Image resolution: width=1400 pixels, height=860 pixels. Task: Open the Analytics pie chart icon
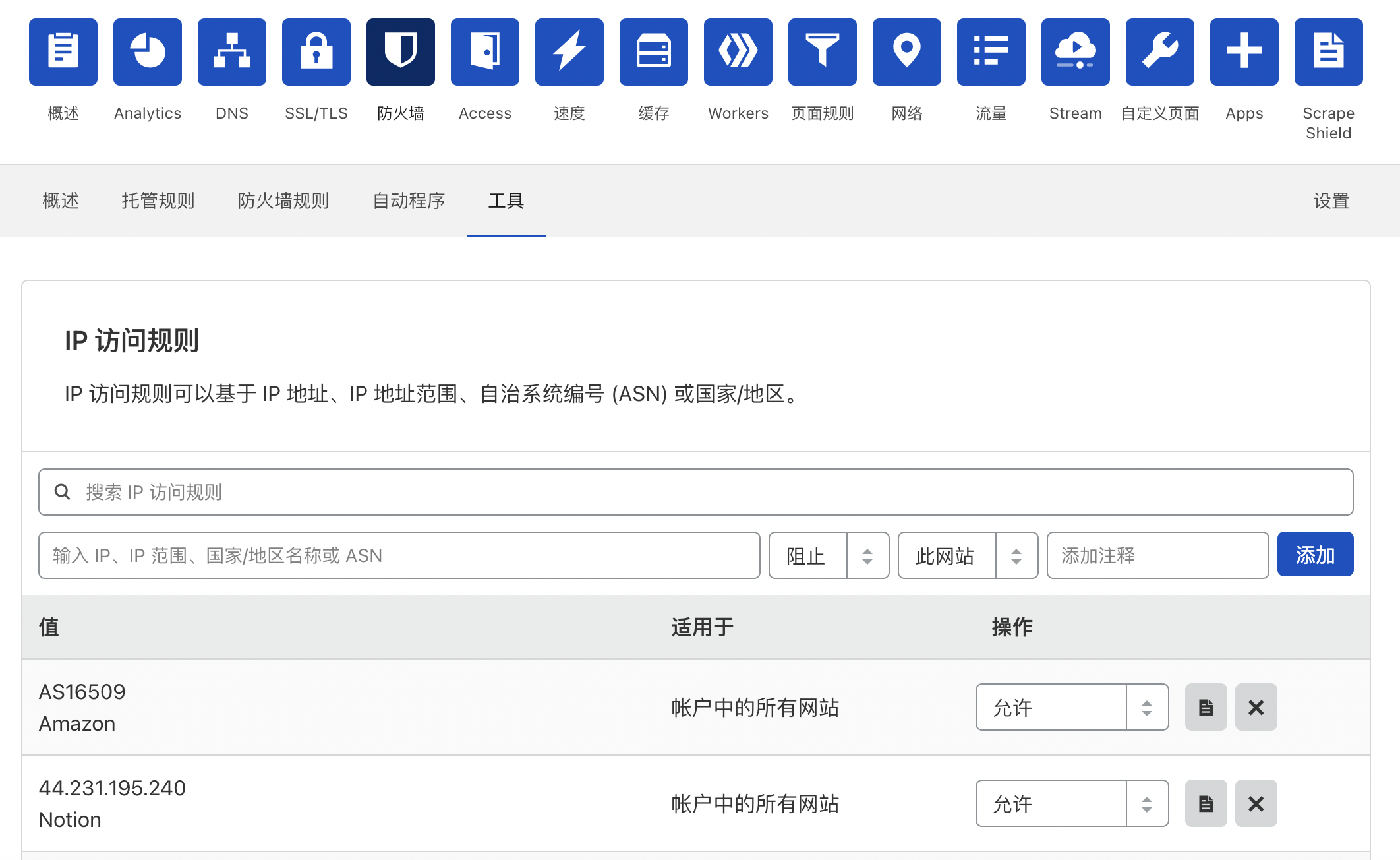[148, 52]
